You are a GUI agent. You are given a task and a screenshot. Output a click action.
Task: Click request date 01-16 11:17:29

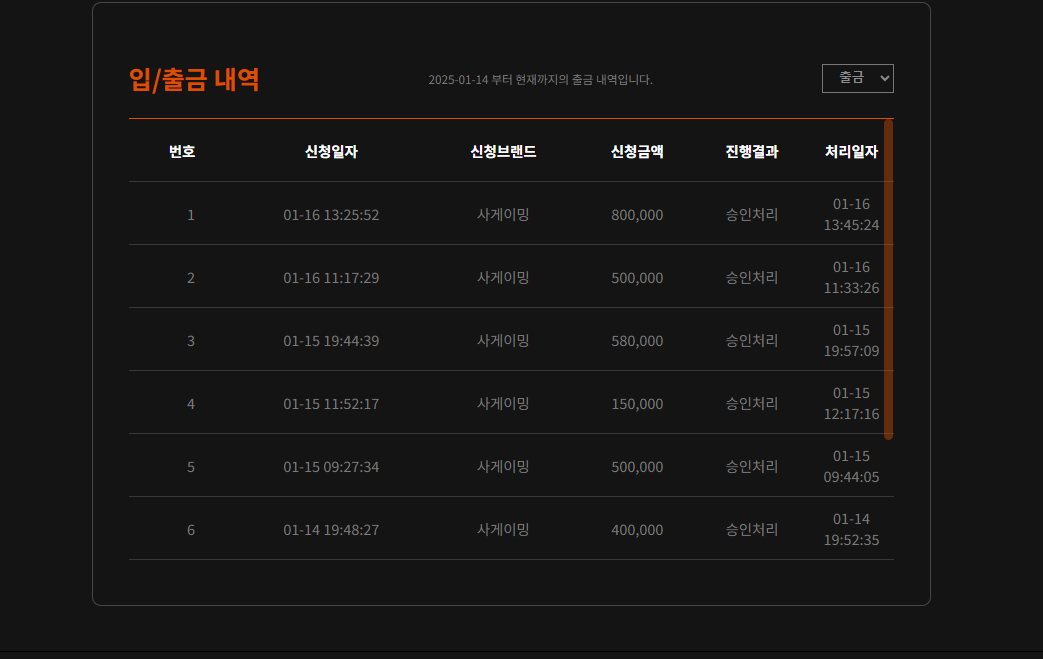(331, 278)
